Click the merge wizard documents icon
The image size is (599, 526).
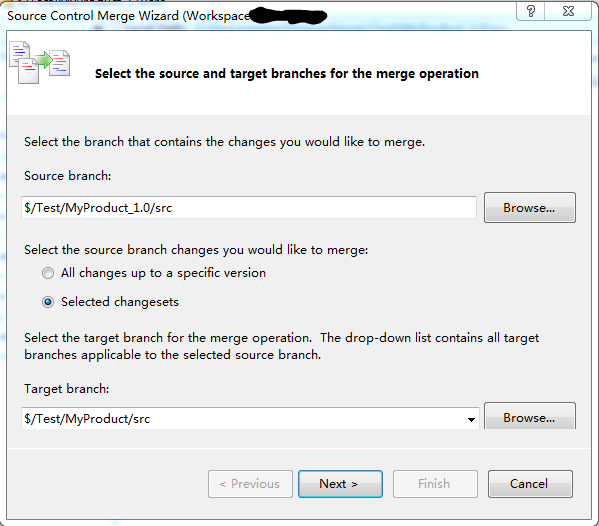pos(39,62)
